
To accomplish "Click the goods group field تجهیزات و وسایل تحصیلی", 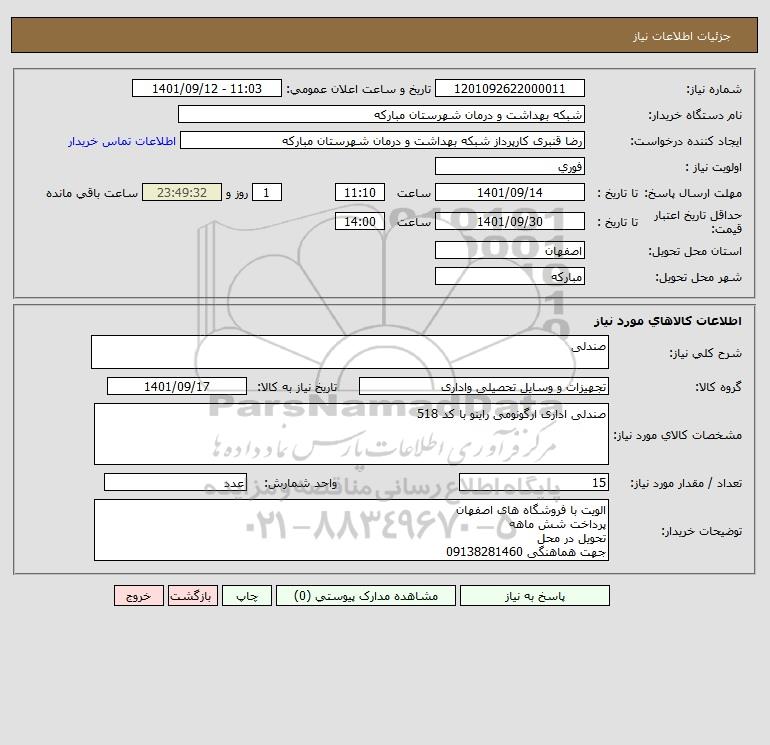I will pyautogui.click(x=484, y=386).
